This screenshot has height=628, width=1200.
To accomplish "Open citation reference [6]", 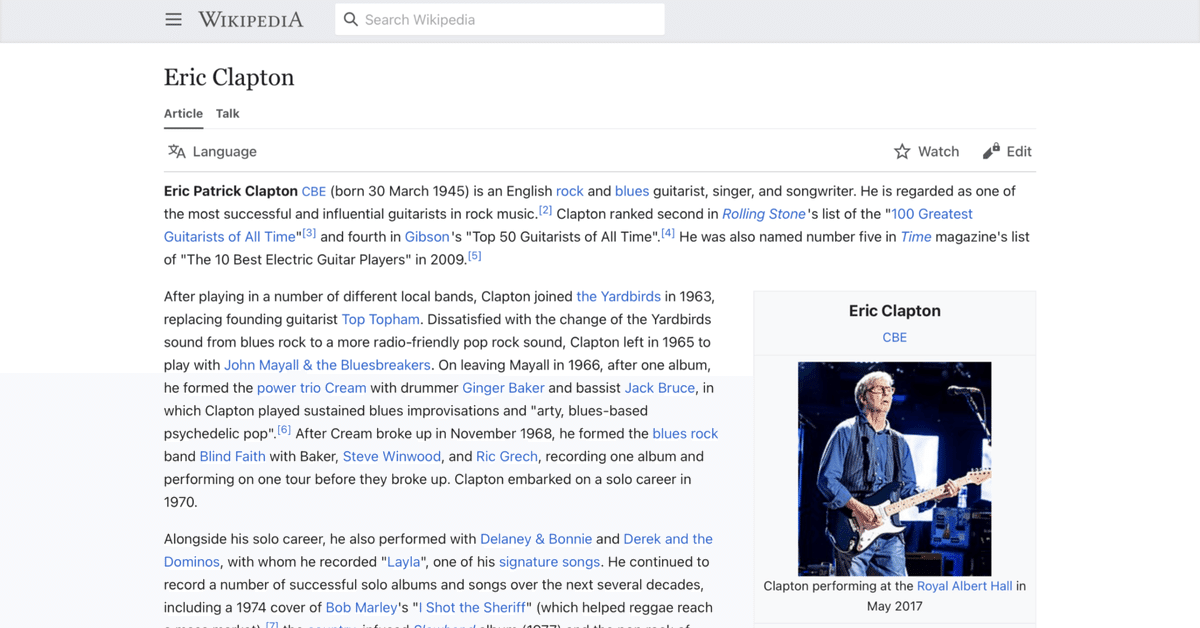I will (284, 430).
